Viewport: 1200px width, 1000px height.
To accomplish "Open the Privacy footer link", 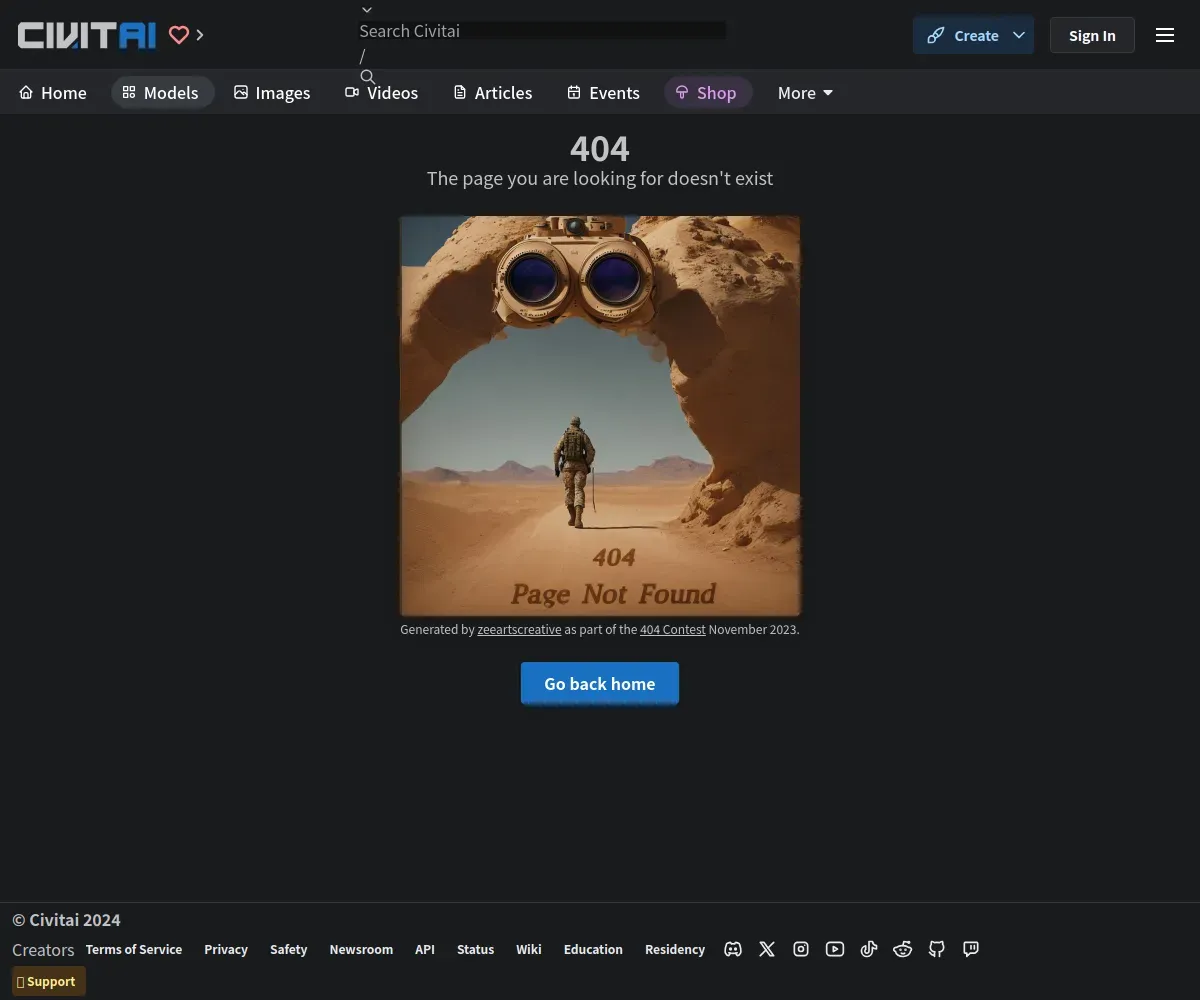I will (x=226, y=949).
